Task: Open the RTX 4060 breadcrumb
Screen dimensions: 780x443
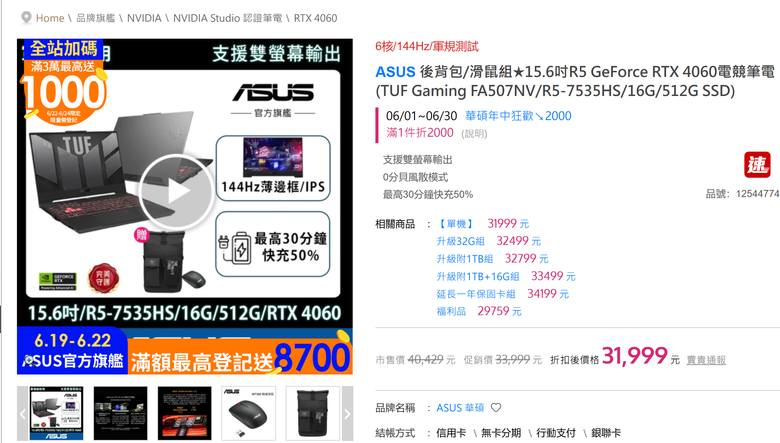Action: coord(315,18)
